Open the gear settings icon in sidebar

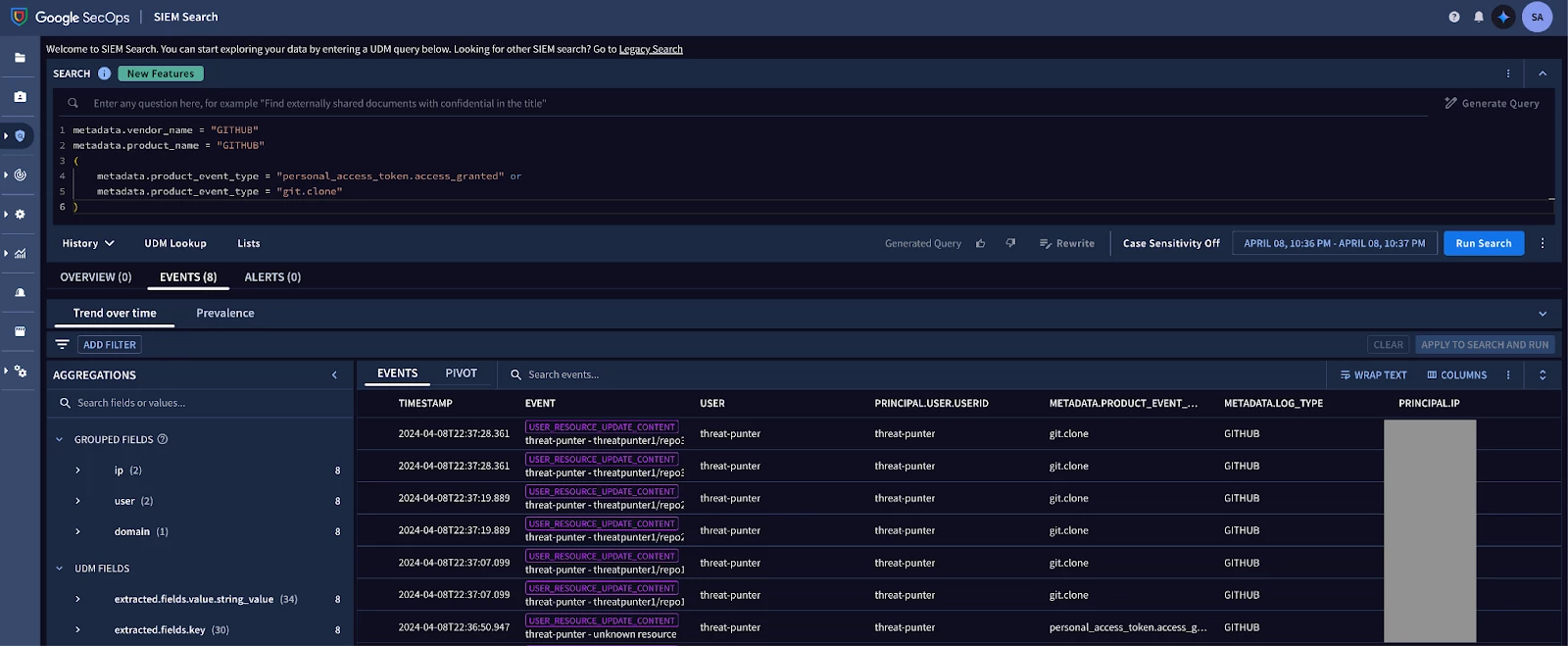(x=20, y=215)
